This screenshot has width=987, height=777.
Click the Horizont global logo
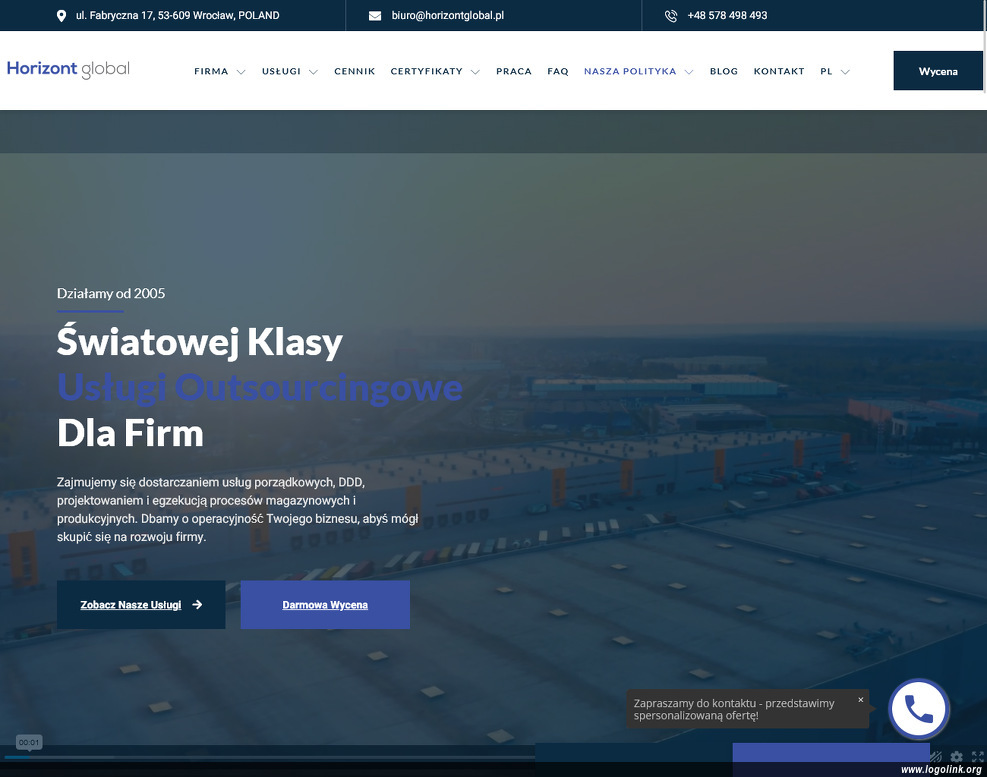point(68,69)
